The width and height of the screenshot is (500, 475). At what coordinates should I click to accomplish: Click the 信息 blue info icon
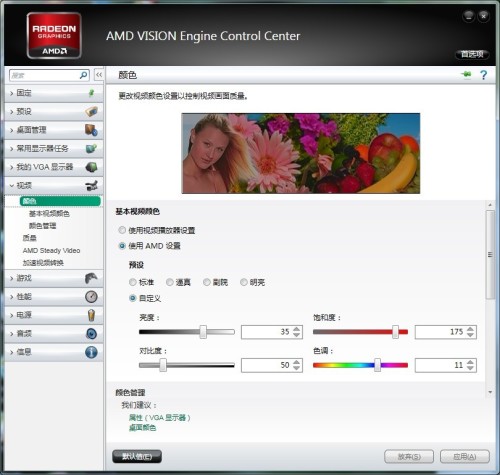pyautogui.click(x=91, y=352)
